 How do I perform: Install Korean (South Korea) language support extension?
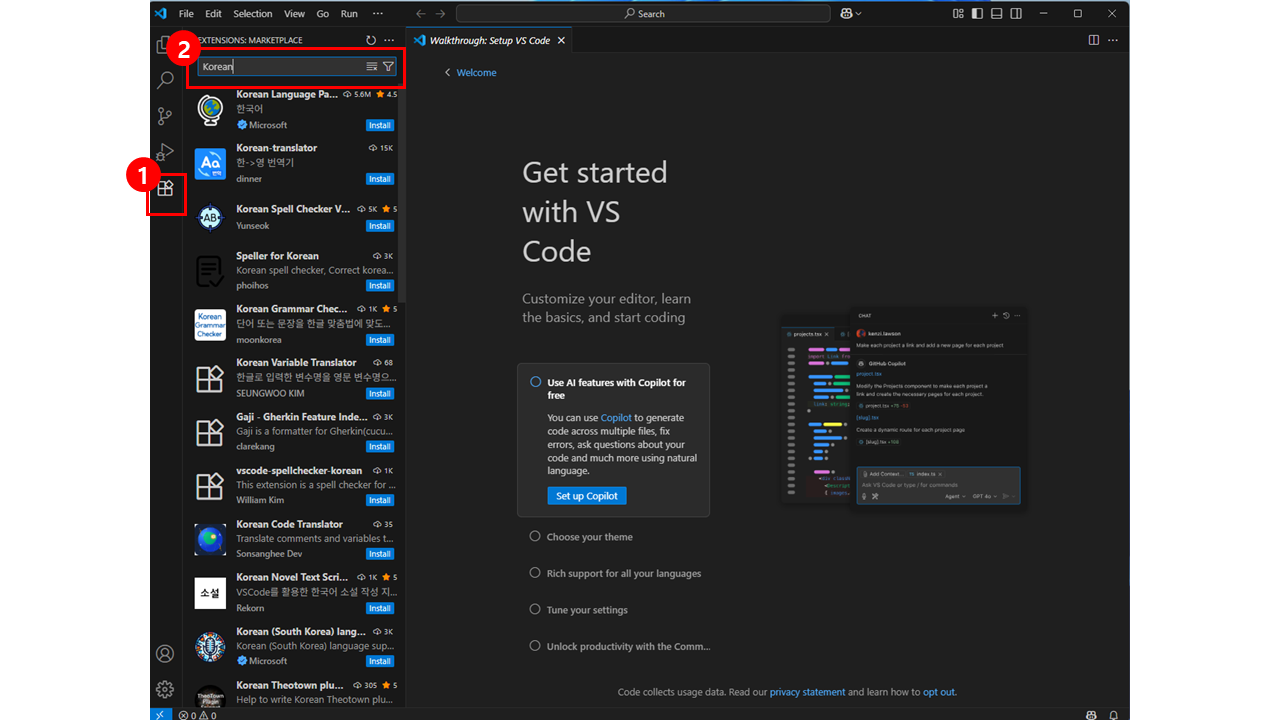[380, 661]
